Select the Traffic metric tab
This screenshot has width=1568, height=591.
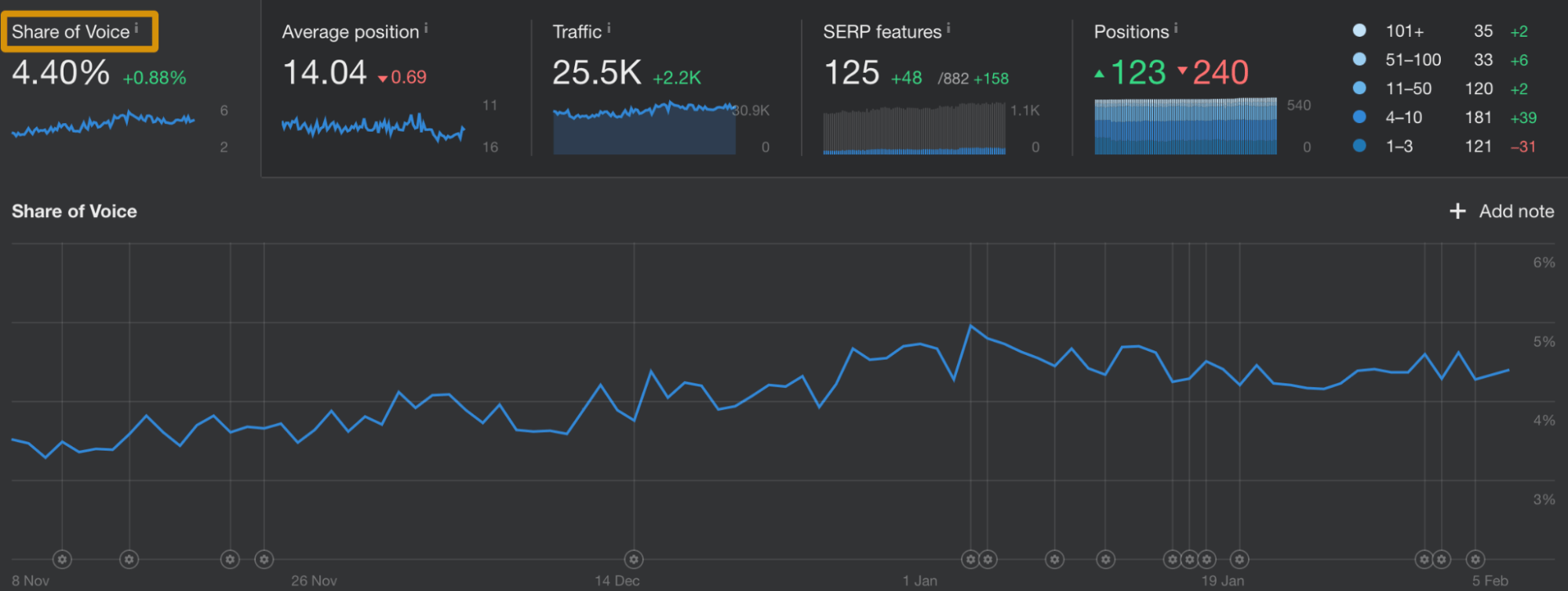577,32
